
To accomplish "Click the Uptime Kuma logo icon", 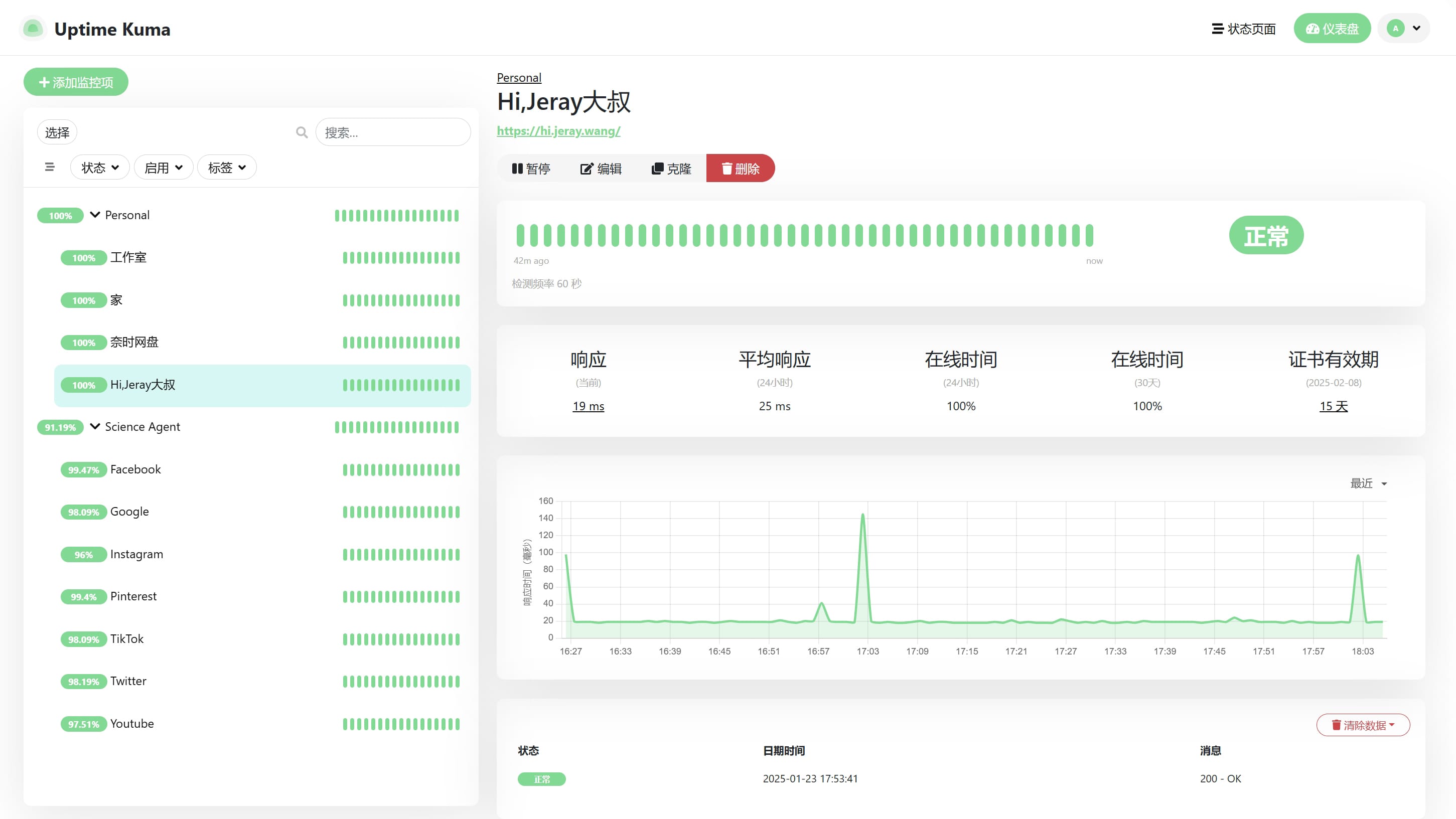I will (x=33, y=28).
